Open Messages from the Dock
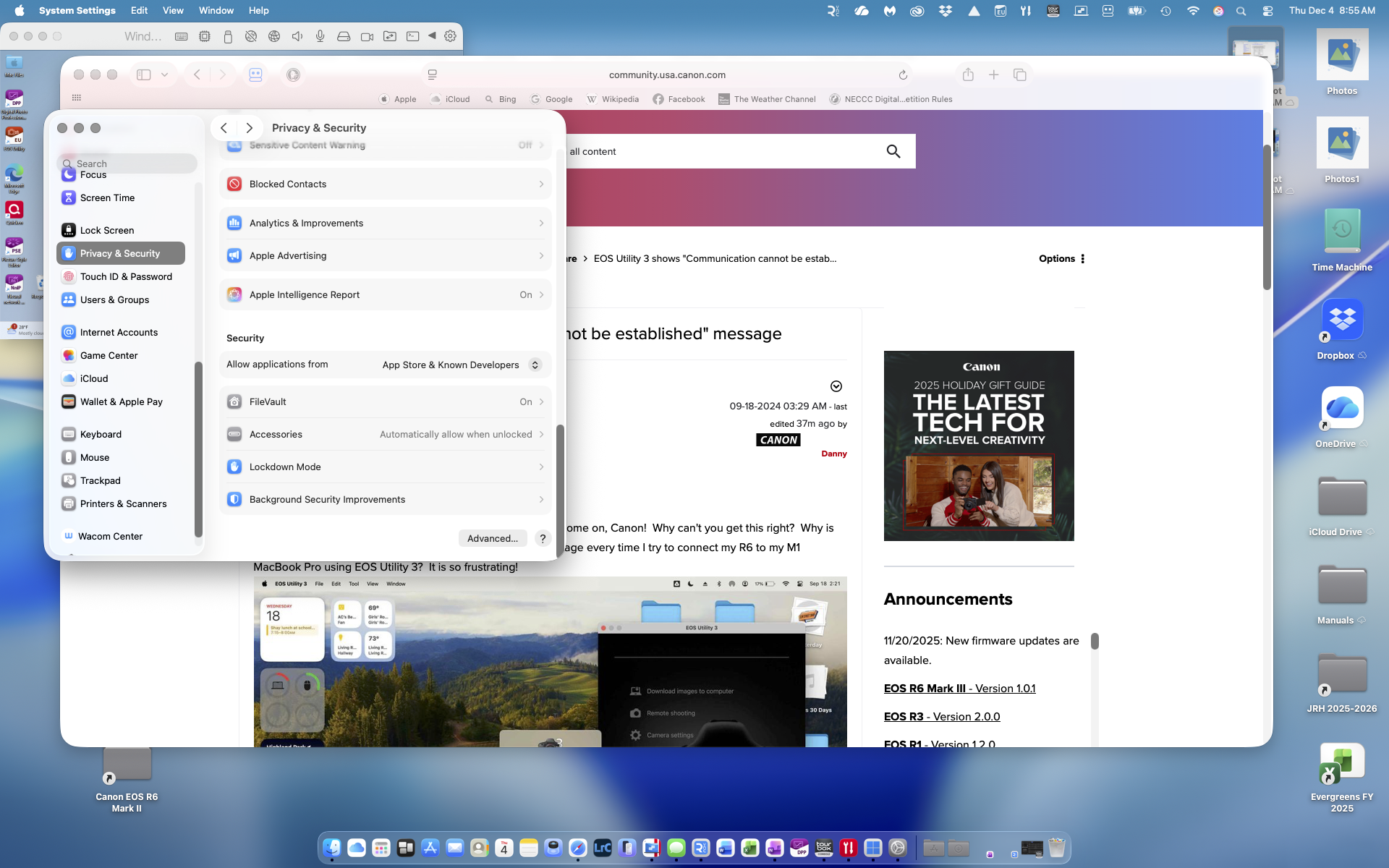Screen dimensions: 1389x868 coord(676,848)
